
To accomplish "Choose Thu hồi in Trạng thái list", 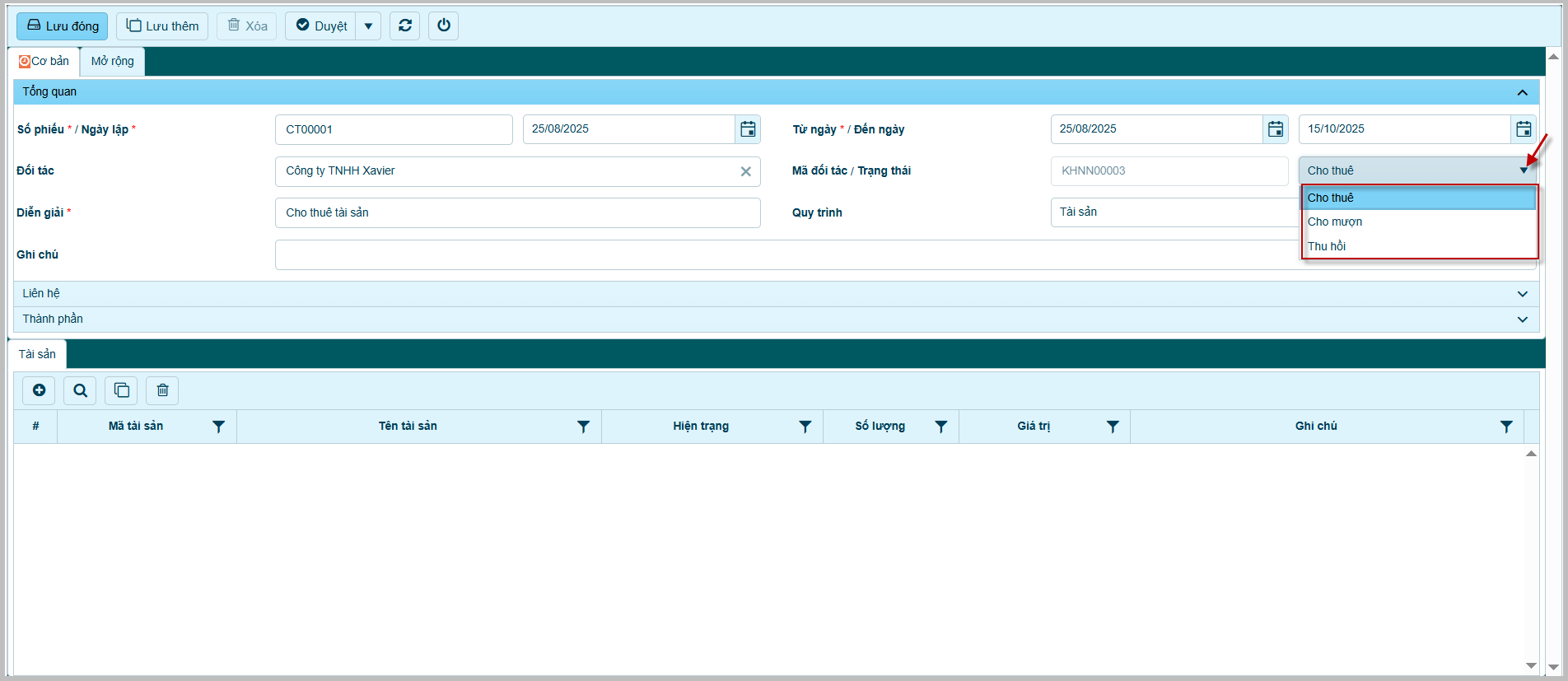I will coord(1327,246).
